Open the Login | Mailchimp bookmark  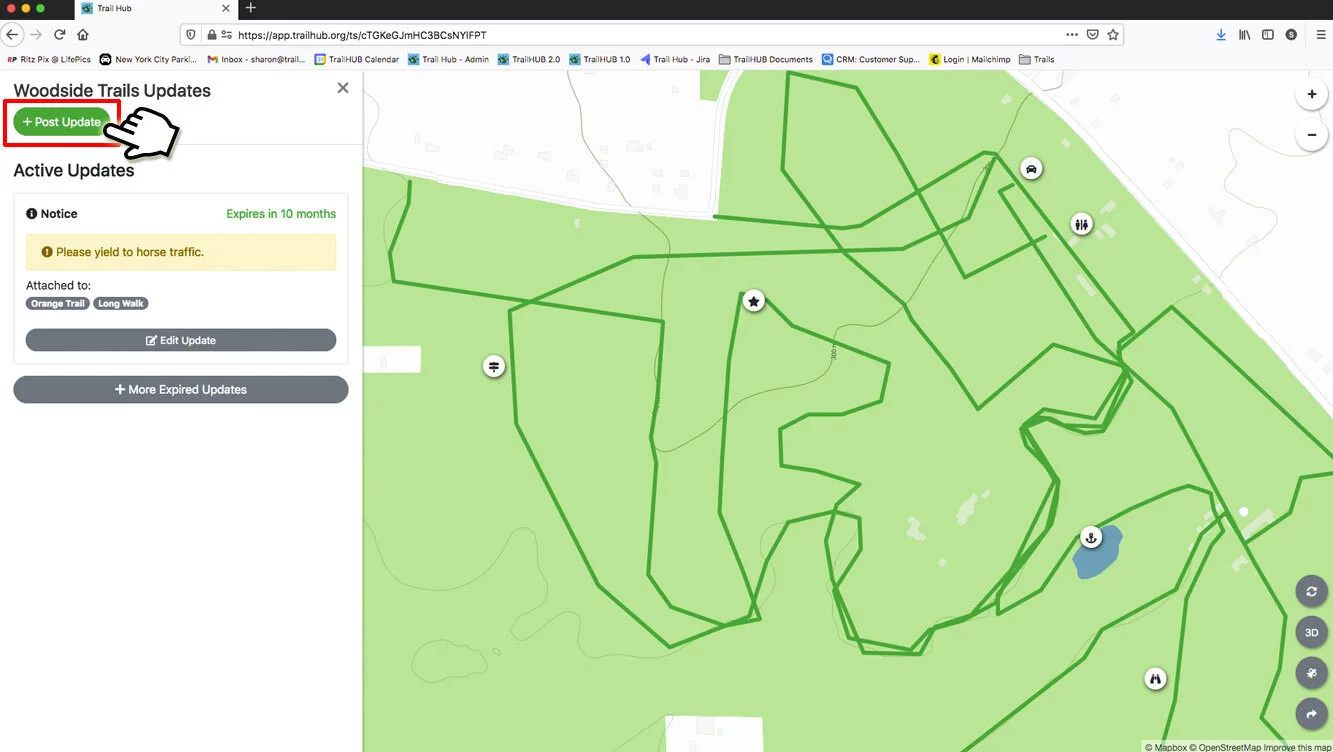coord(969,60)
